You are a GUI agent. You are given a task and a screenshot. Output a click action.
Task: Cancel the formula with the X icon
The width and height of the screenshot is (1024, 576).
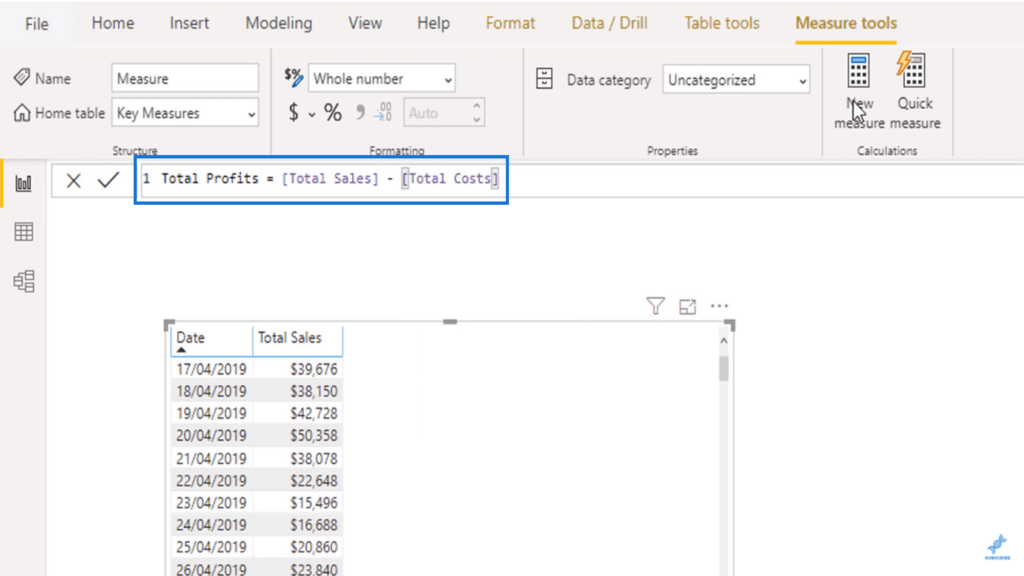click(x=73, y=180)
